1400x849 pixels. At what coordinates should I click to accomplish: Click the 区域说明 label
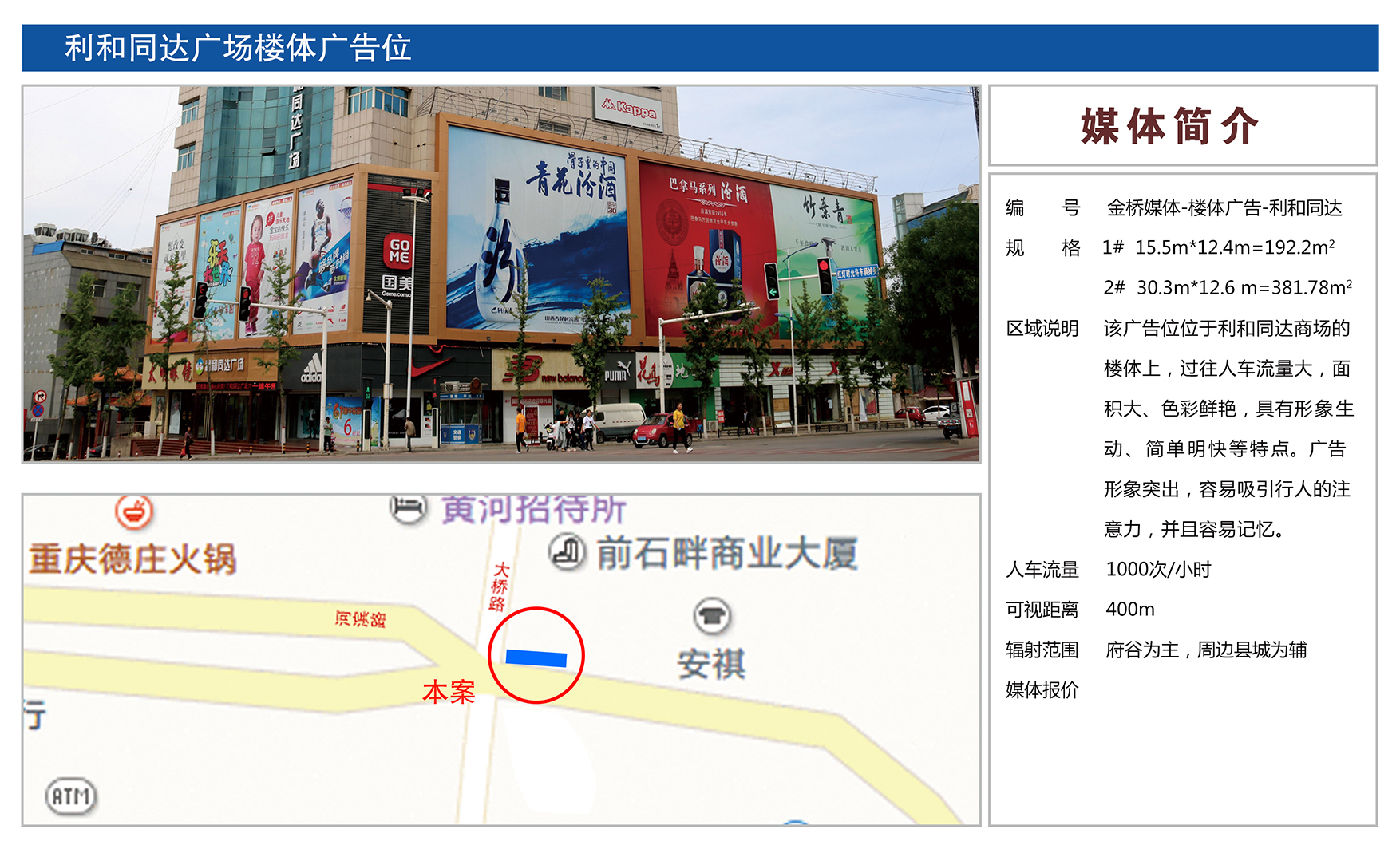1042,329
